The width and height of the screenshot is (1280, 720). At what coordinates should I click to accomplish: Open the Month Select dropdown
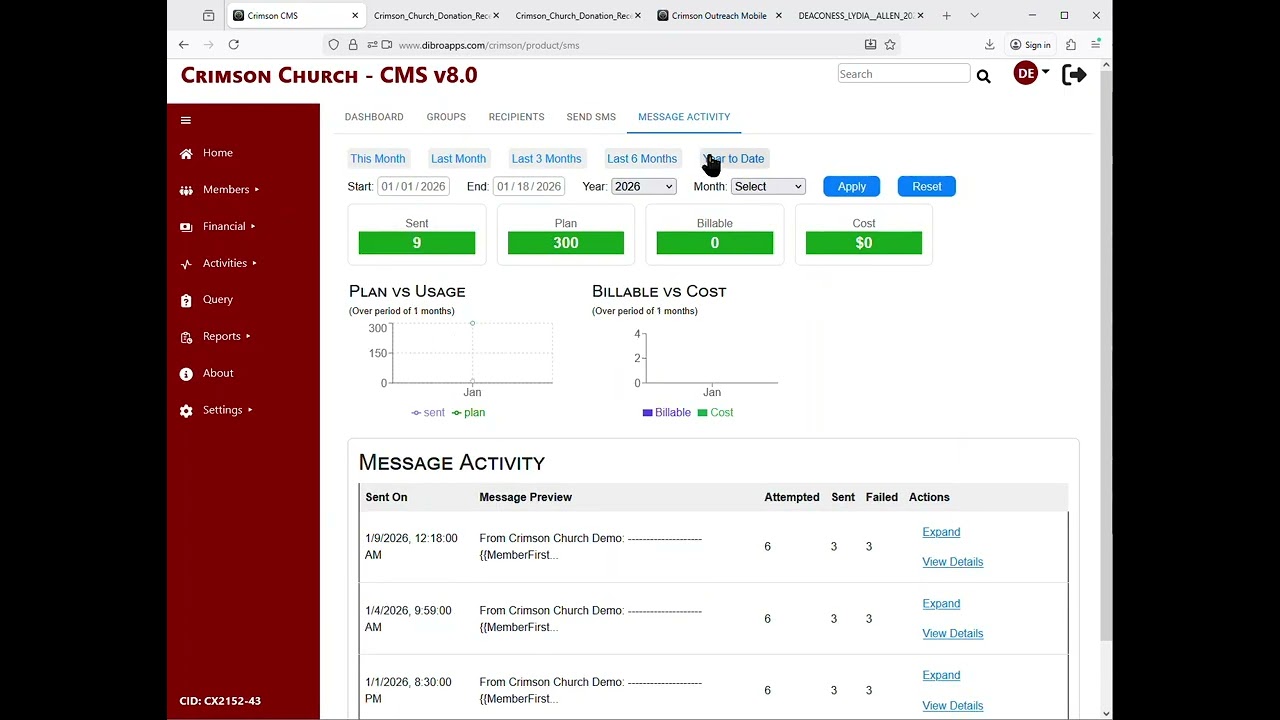click(x=768, y=187)
